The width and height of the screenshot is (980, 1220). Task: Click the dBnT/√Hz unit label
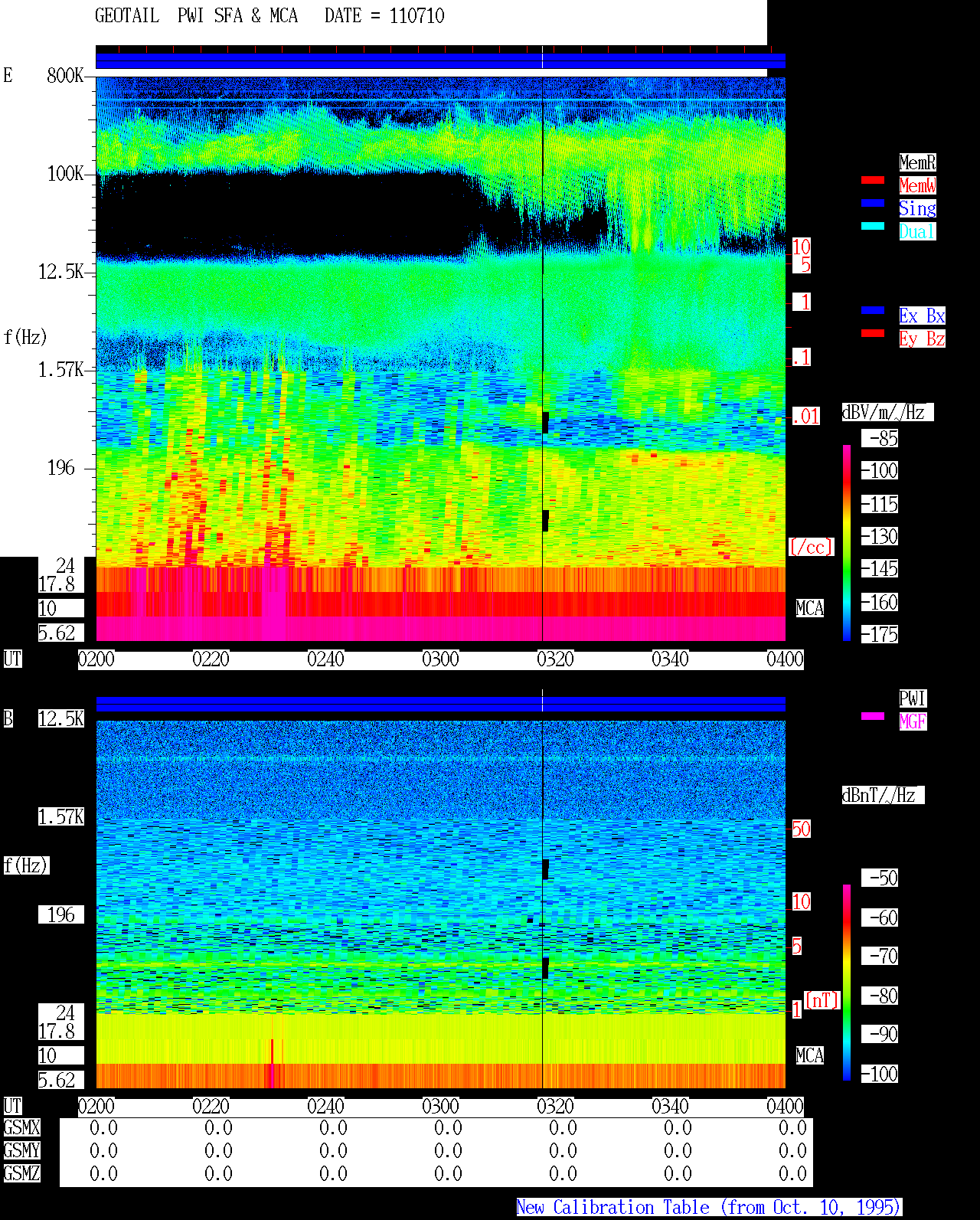click(883, 795)
